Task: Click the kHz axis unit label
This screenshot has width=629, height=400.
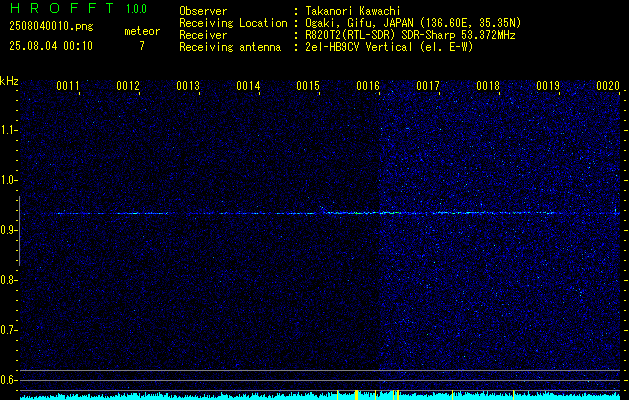Action: pos(9,81)
